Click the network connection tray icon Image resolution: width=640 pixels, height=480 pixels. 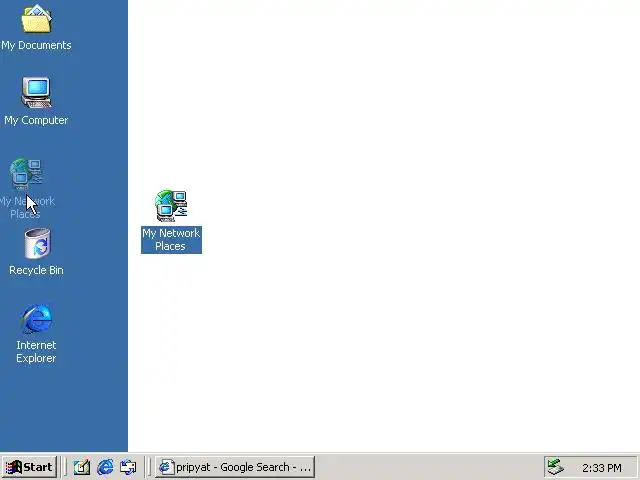[555, 467]
